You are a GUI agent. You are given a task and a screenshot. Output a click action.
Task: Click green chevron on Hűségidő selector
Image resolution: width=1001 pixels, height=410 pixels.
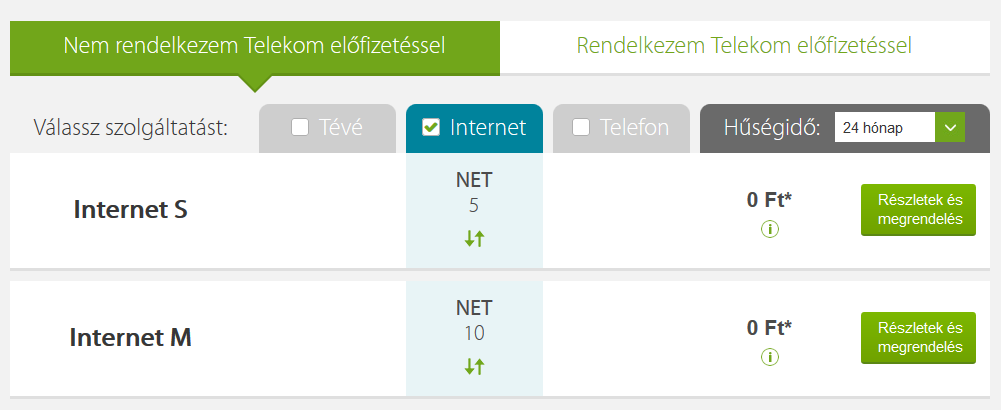(x=950, y=128)
